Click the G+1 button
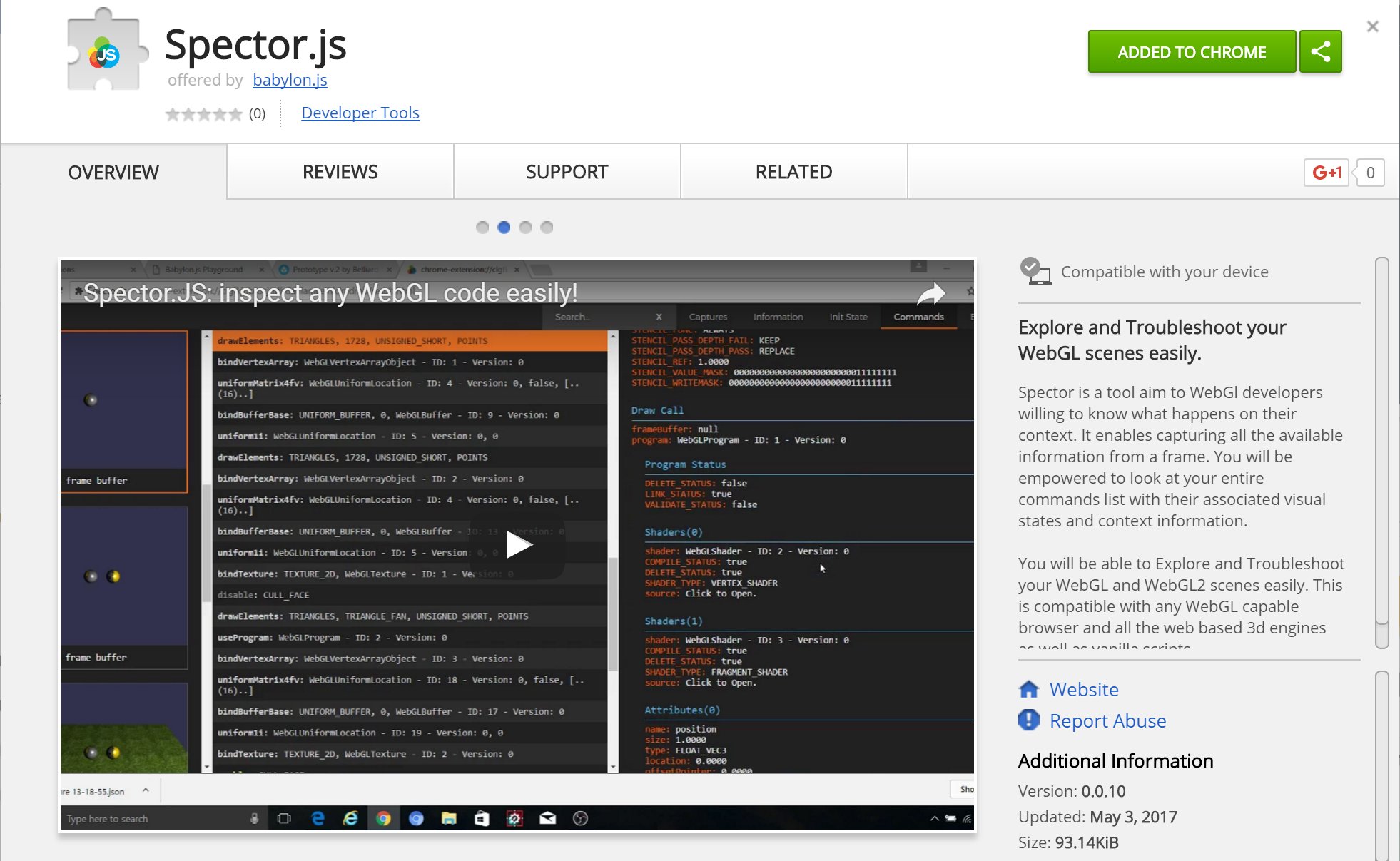 point(1327,173)
